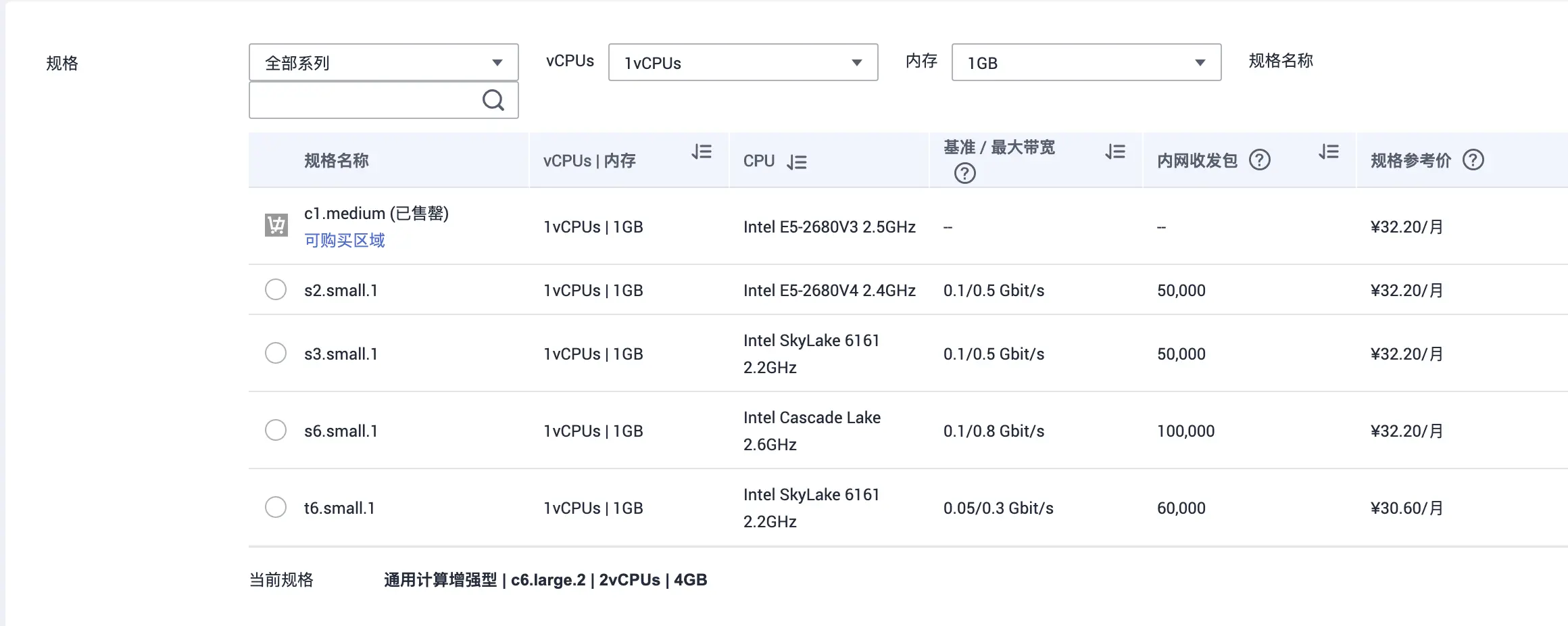This screenshot has height=626, width=1568.
Task: Sort table by CPU column
Action: 797,162
